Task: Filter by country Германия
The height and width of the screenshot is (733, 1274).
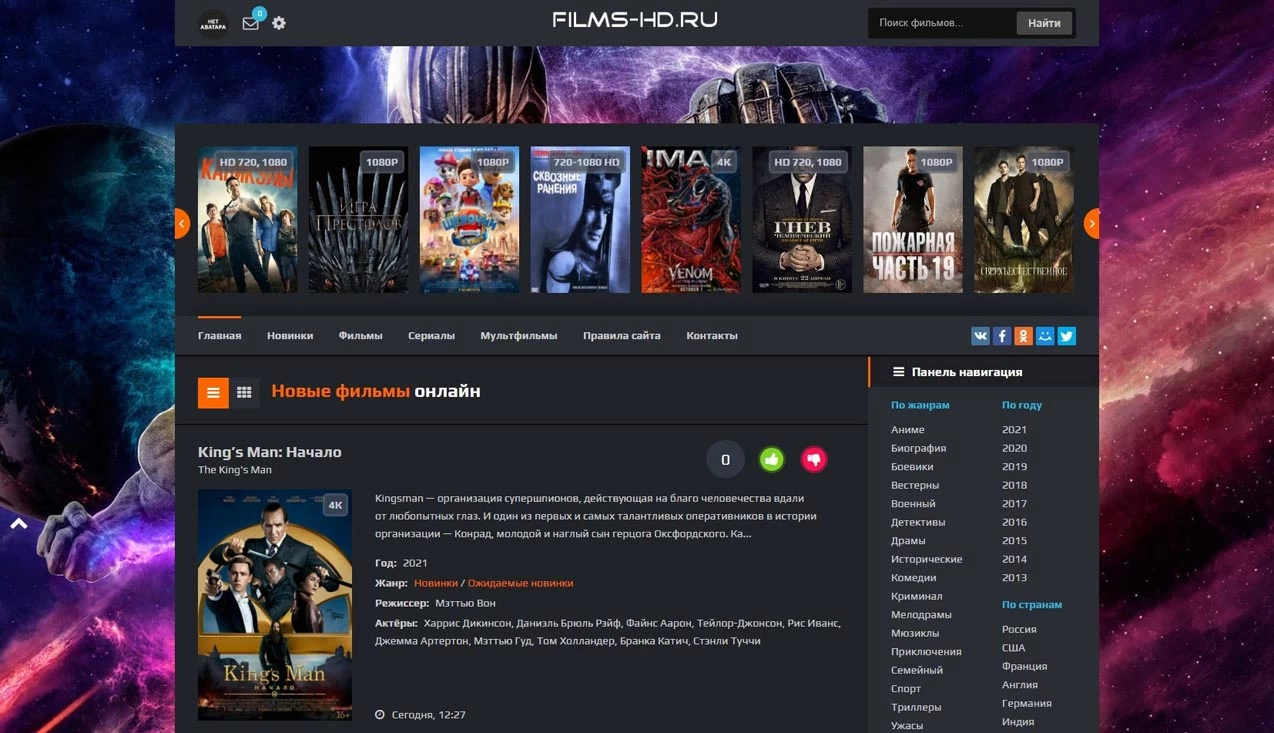Action: [1027, 704]
